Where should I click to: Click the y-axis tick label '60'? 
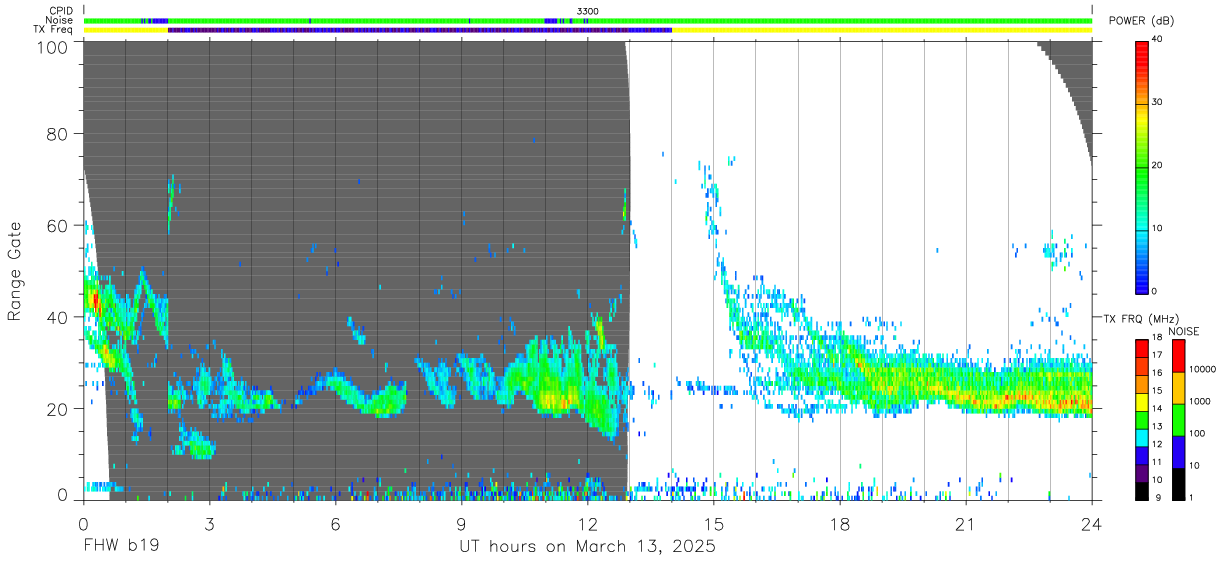(57, 226)
